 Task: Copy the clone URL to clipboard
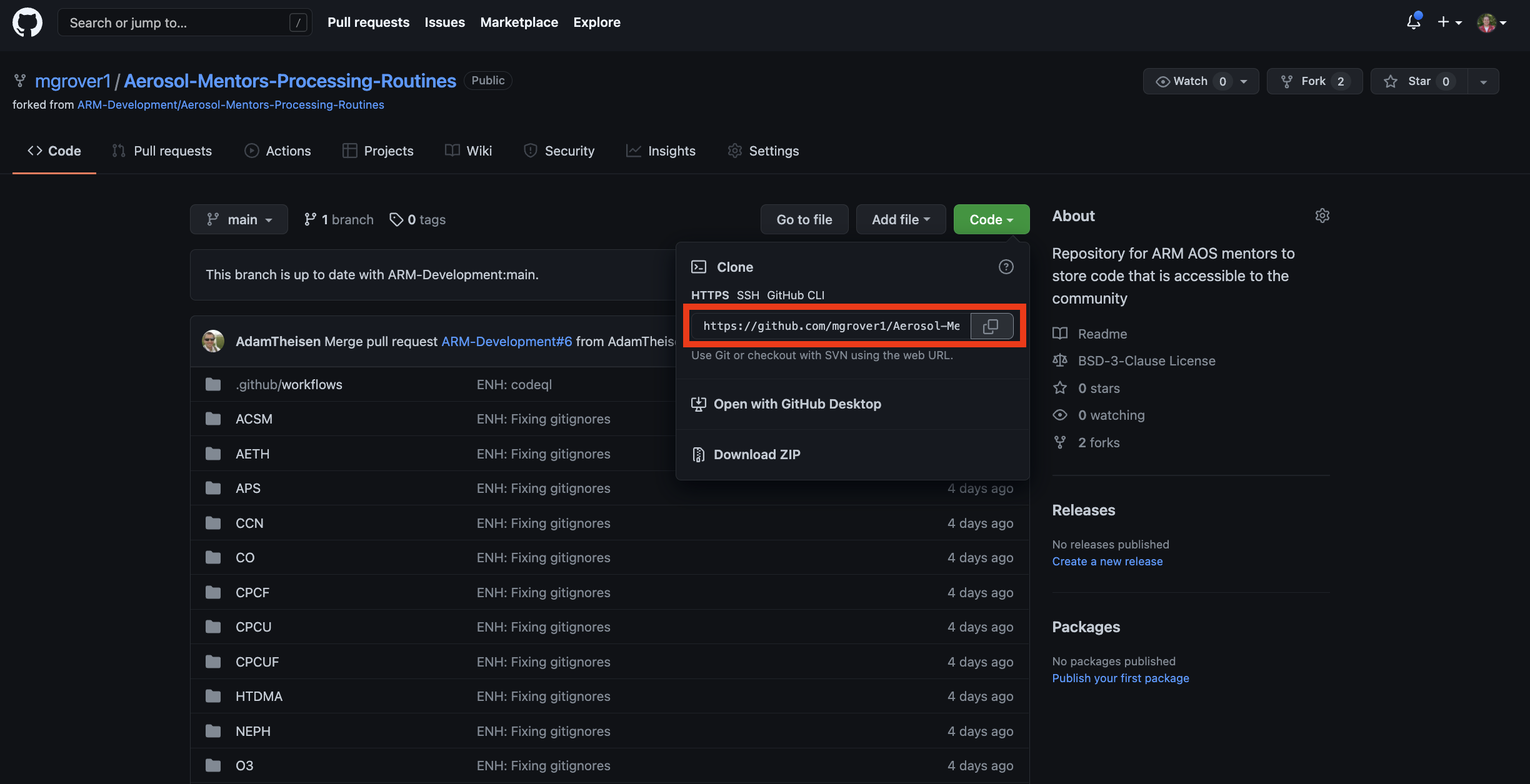click(991, 326)
